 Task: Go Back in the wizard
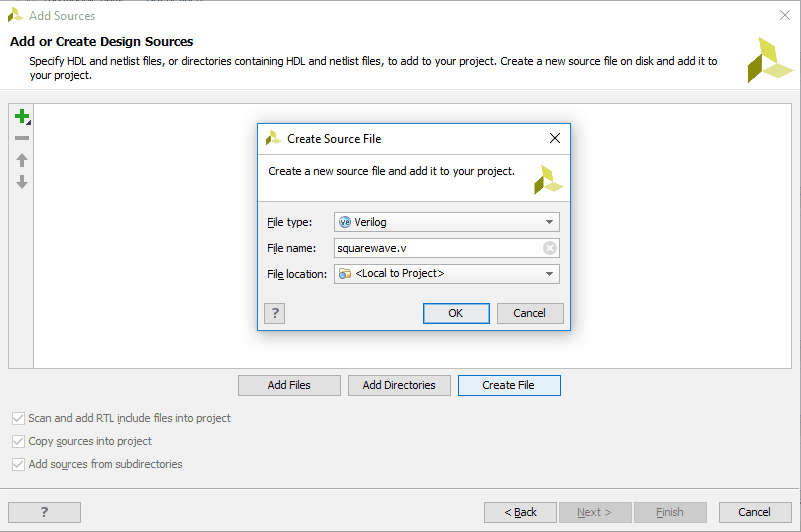point(520,512)
